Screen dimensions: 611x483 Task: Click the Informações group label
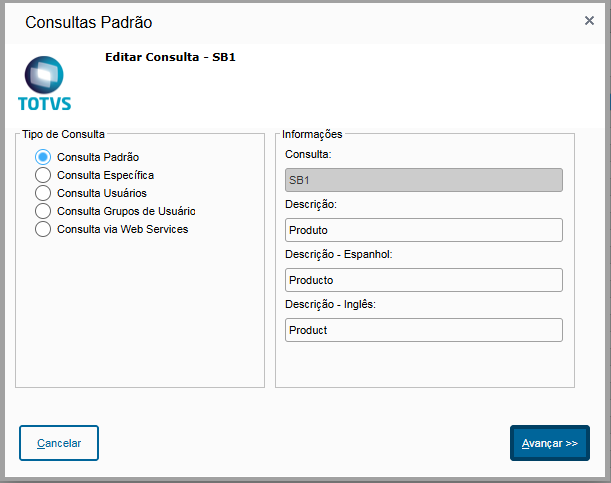[312, 134]
